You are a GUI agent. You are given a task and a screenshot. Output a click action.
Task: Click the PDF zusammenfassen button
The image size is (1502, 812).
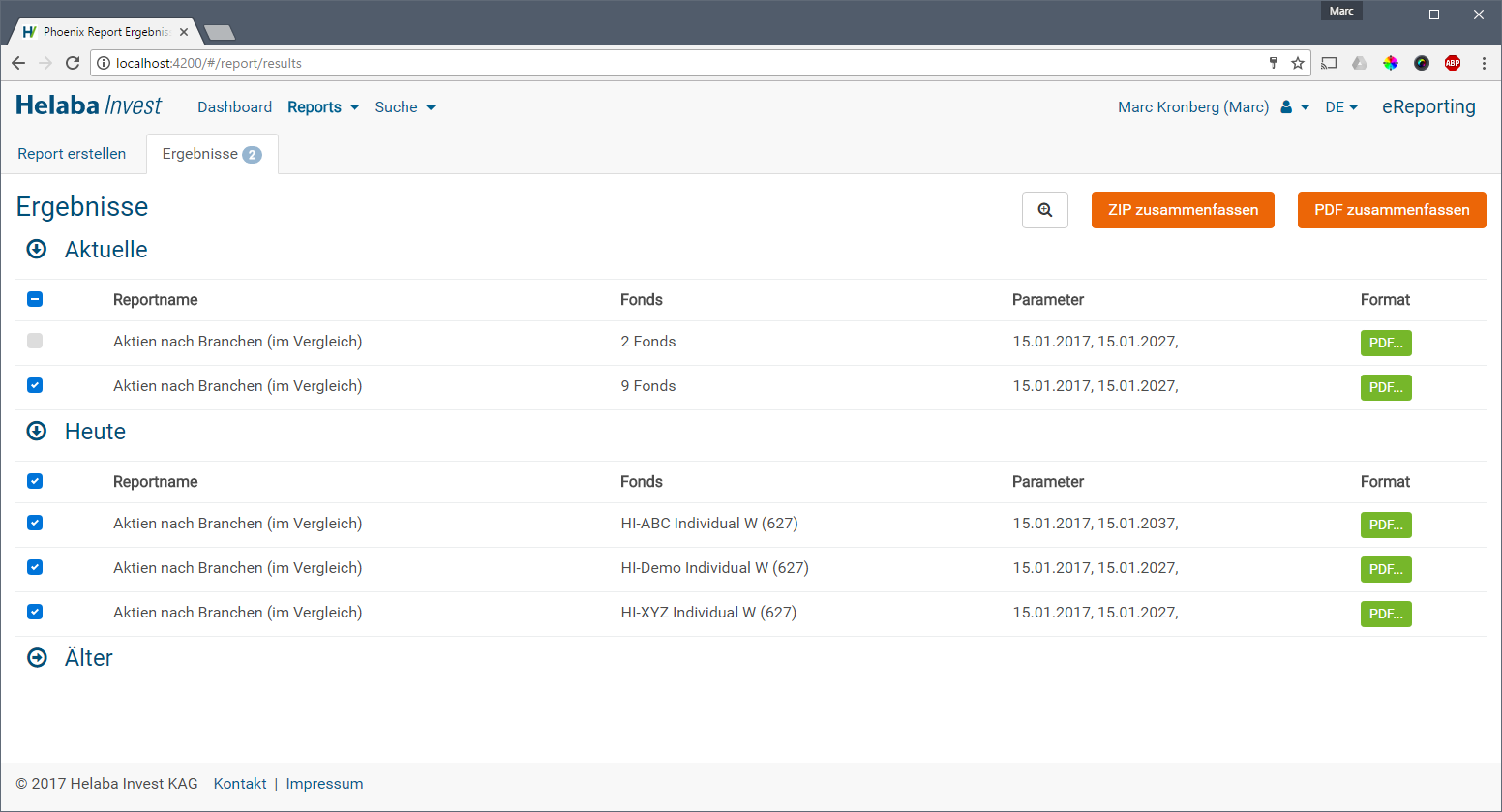click(1391, 210)
